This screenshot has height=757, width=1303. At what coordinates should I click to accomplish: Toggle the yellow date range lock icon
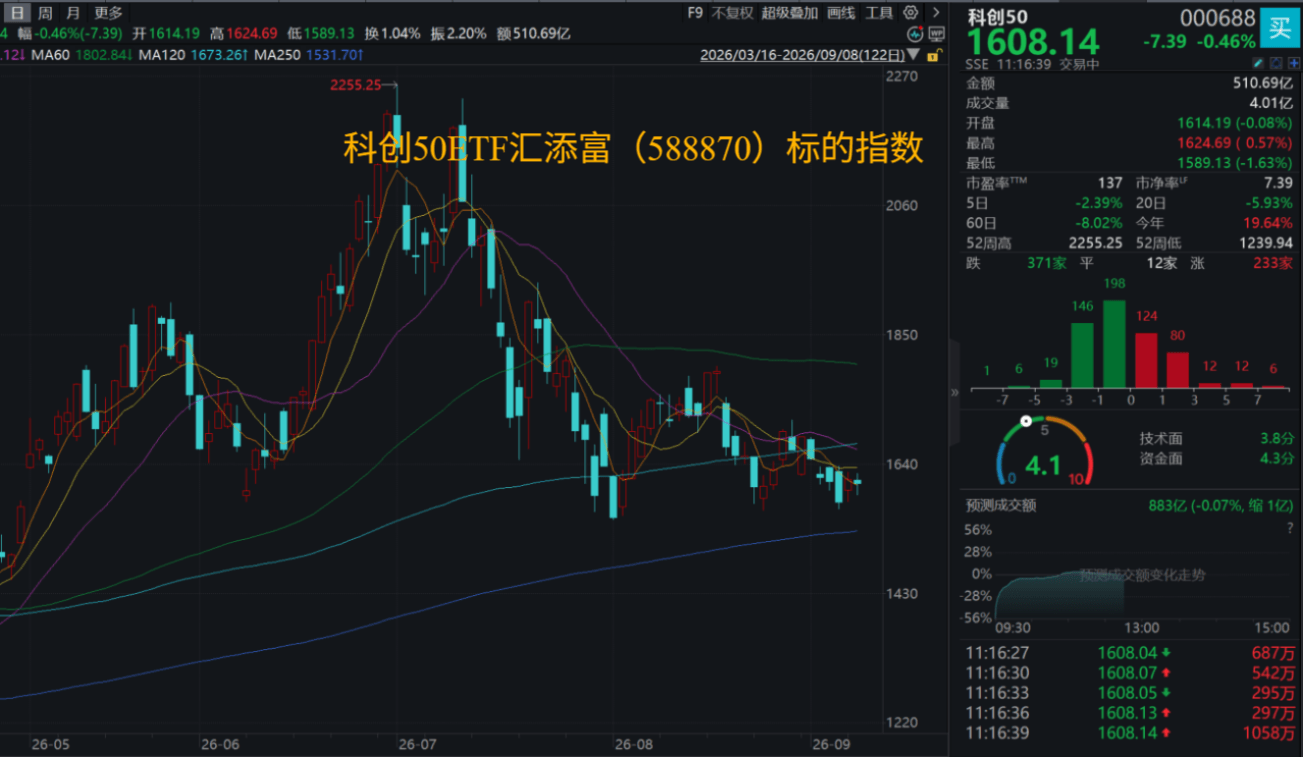pyautogui.click(x=933, y=54)
